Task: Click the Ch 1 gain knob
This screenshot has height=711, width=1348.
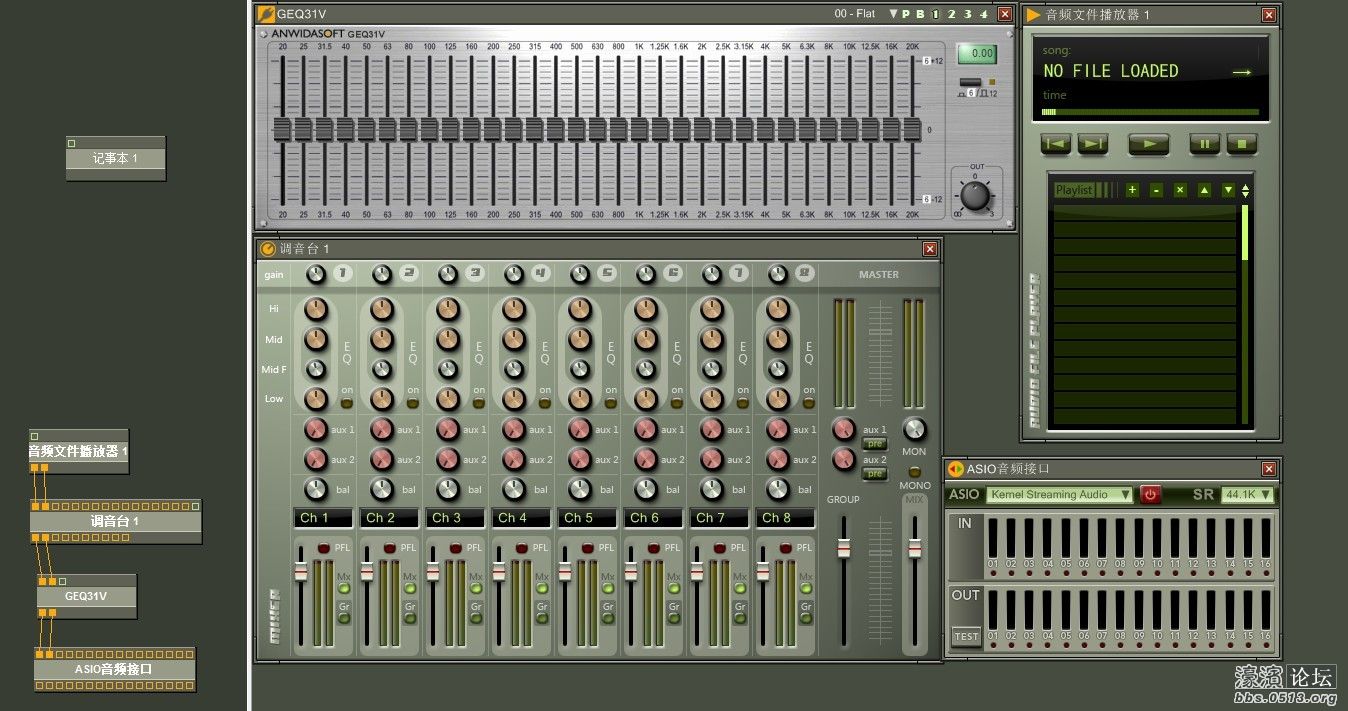Action: (316, 273)
